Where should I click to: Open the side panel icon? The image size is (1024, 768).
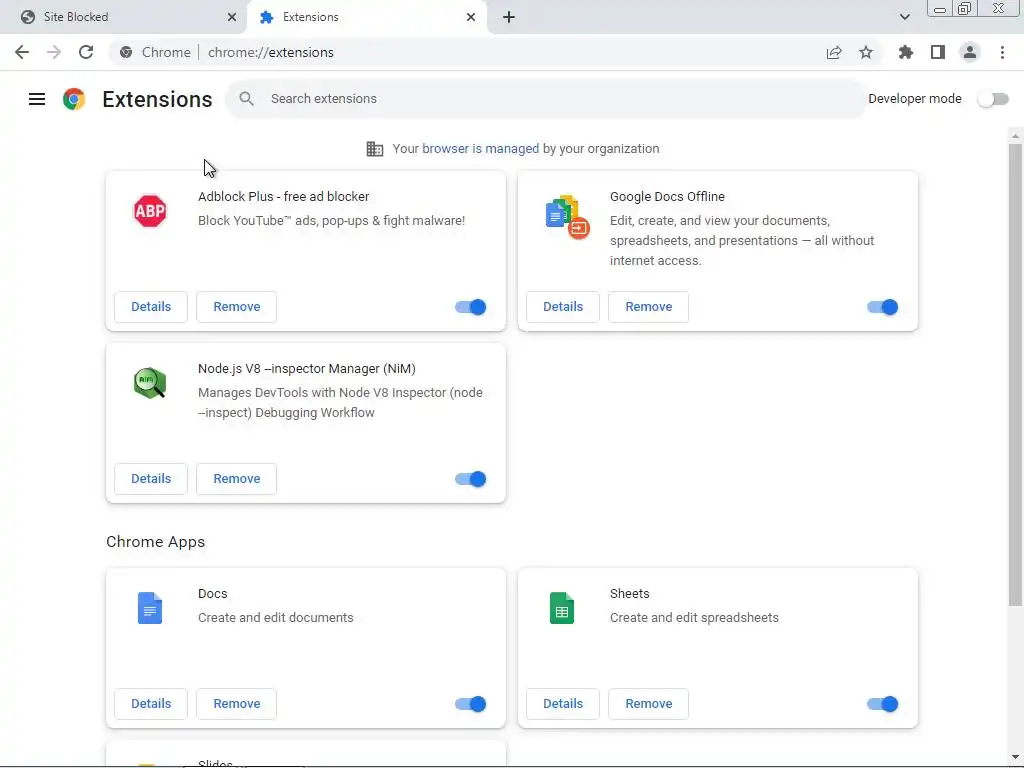[x=937, y=52]
